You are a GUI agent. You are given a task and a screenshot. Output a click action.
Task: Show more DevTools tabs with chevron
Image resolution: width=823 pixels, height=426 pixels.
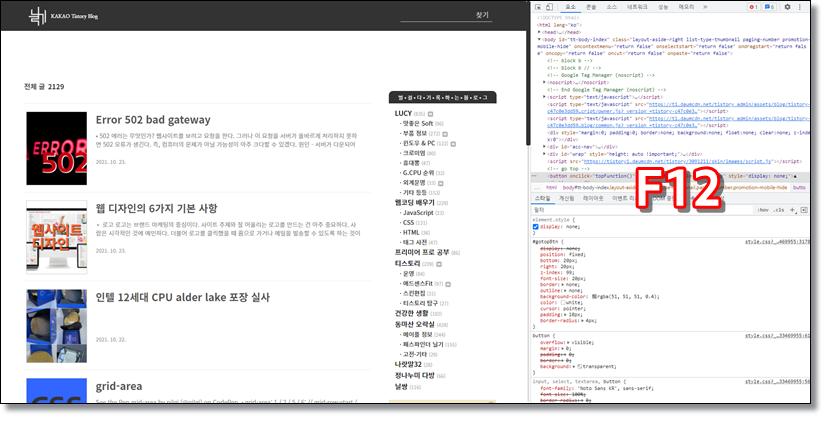point(705,7)
